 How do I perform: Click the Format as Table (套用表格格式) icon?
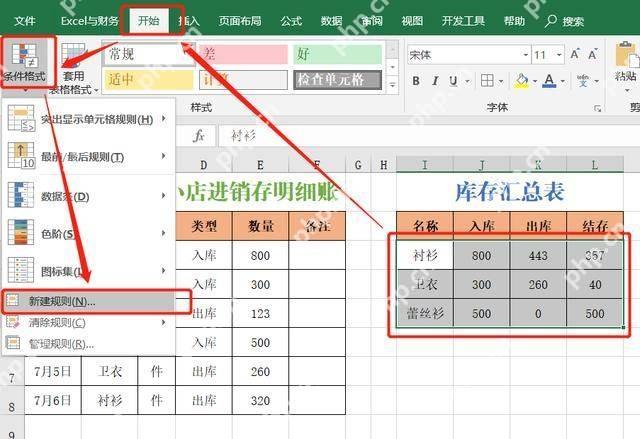click(x=73, y=54)
